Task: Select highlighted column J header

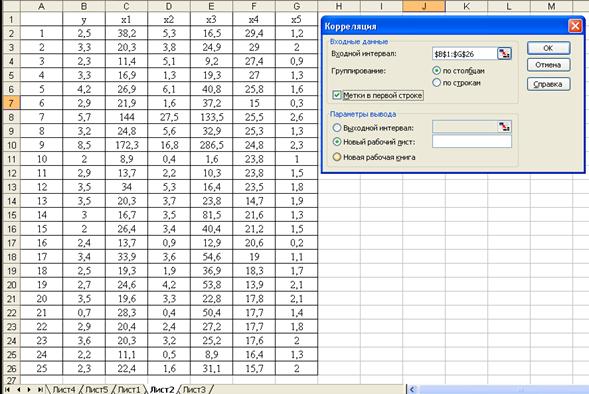Action: pos(424,6)
